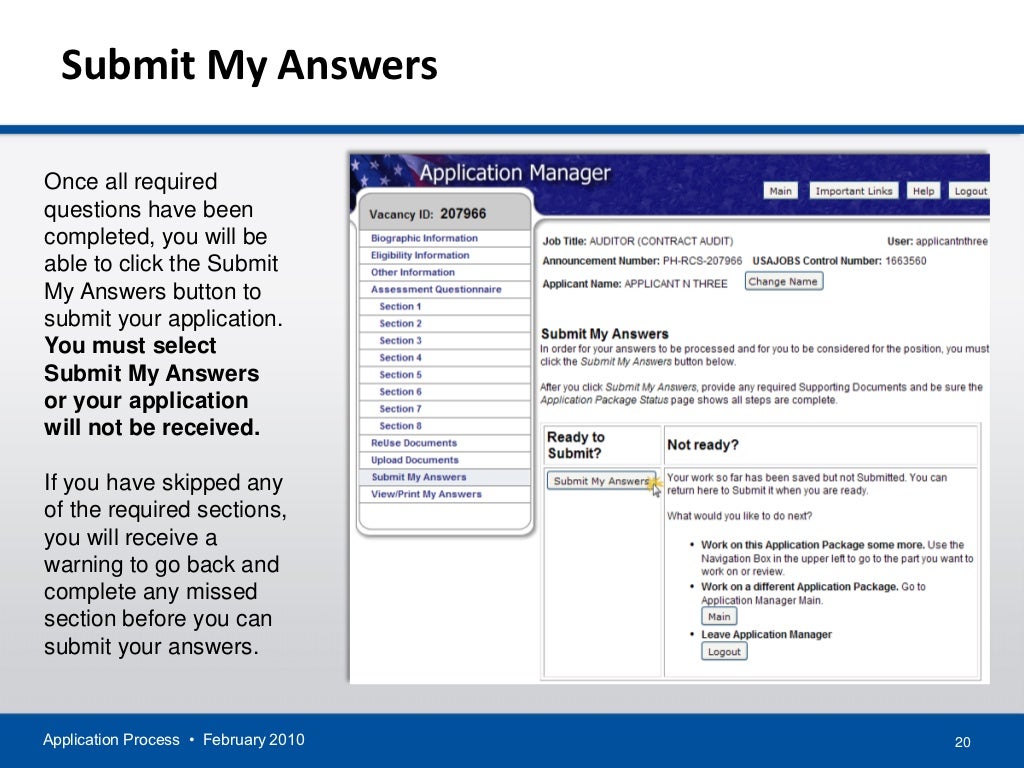Click User applicantnthree text
Image resolution: width=1024 pixels, height=768 pixels.
coord(937,241)
